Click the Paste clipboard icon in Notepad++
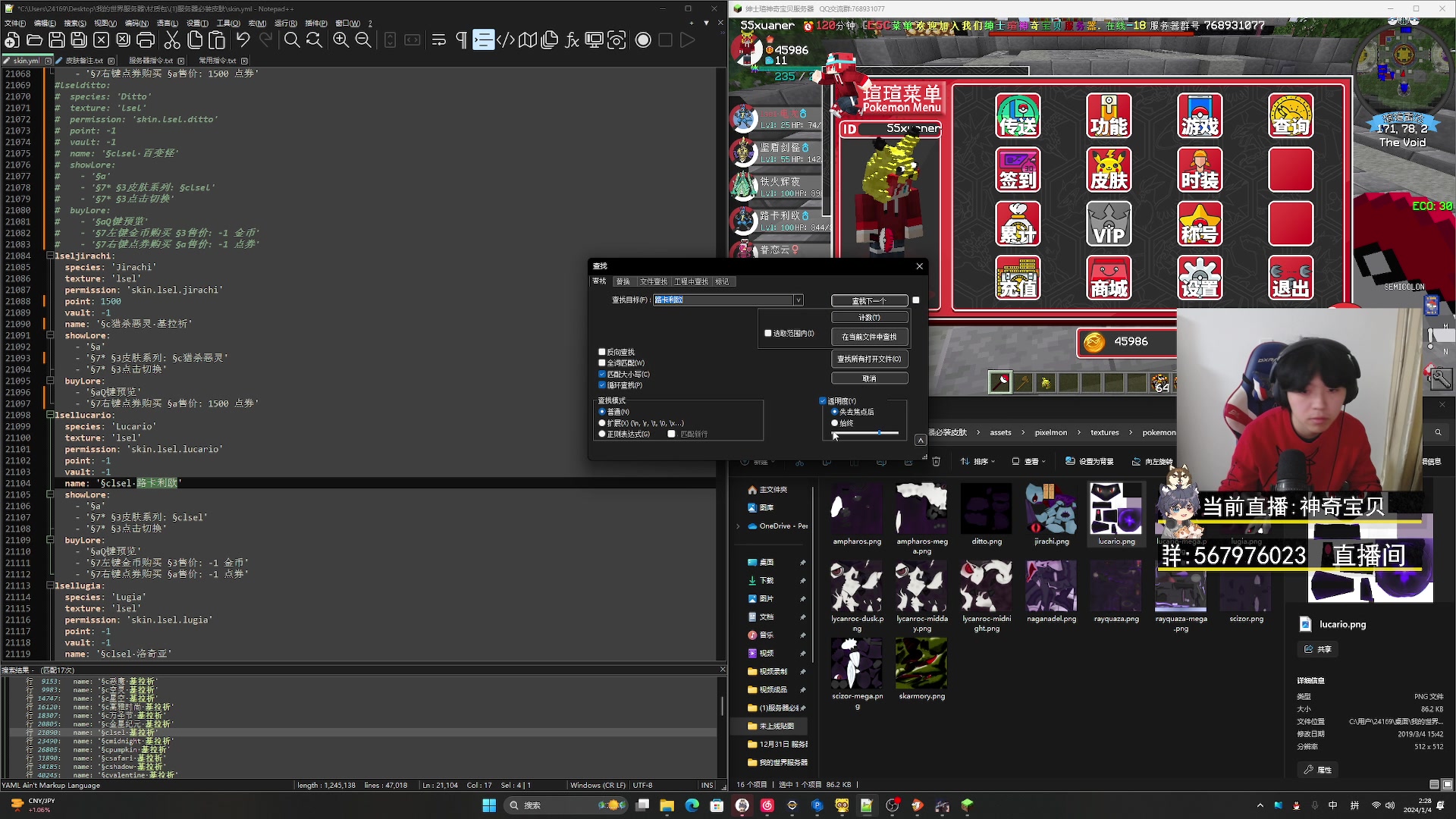The width and height of the screenshot is (1456, 819). click(217, 40)
